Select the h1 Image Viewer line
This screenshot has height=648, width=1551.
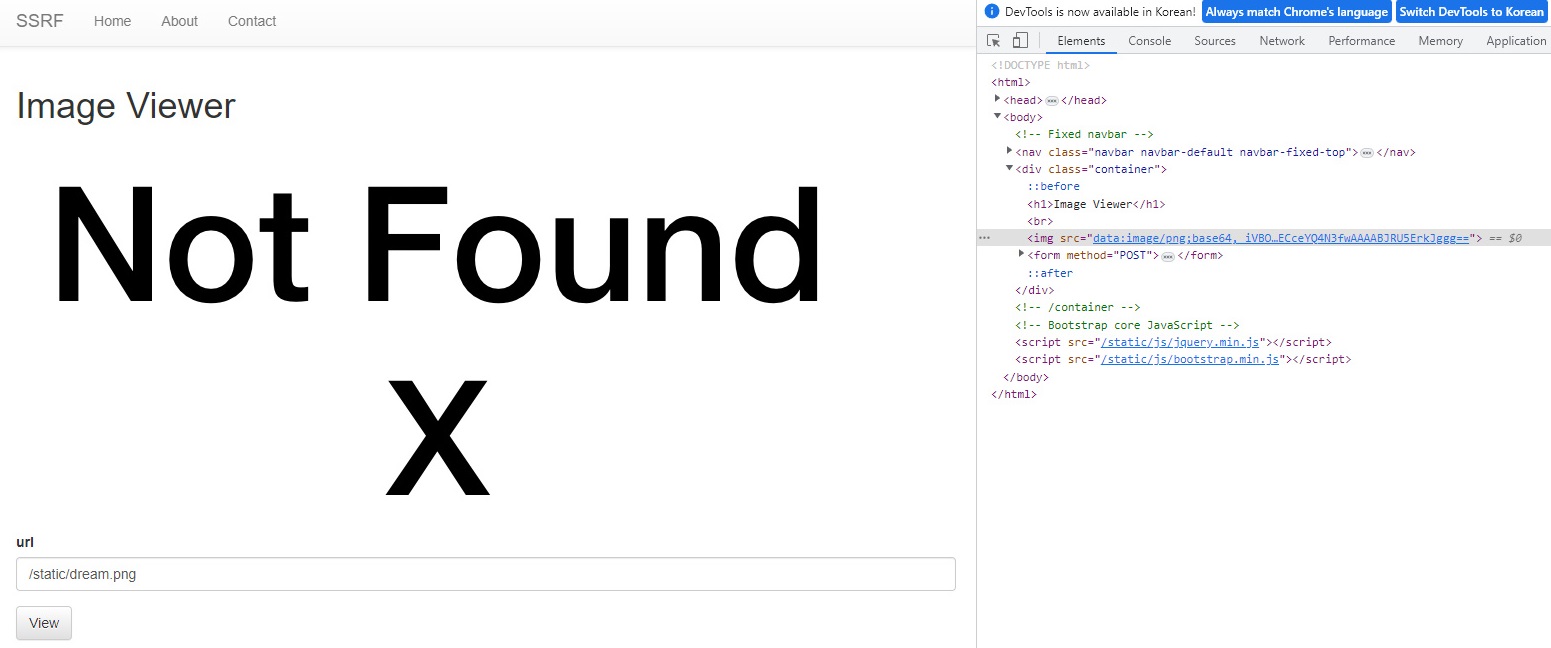coord(1096,204)
